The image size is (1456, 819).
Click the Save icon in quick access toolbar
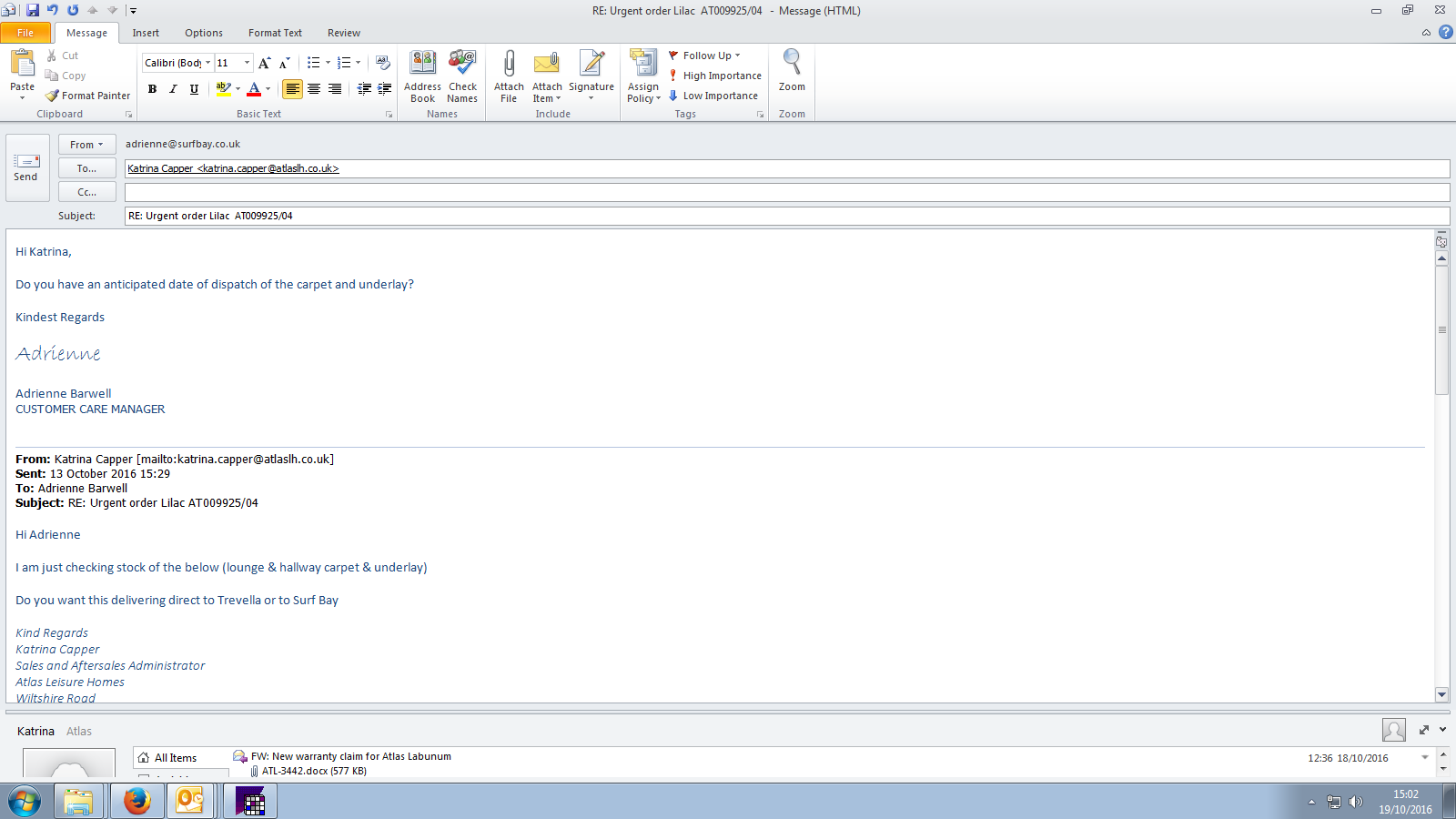pos(33,10)
